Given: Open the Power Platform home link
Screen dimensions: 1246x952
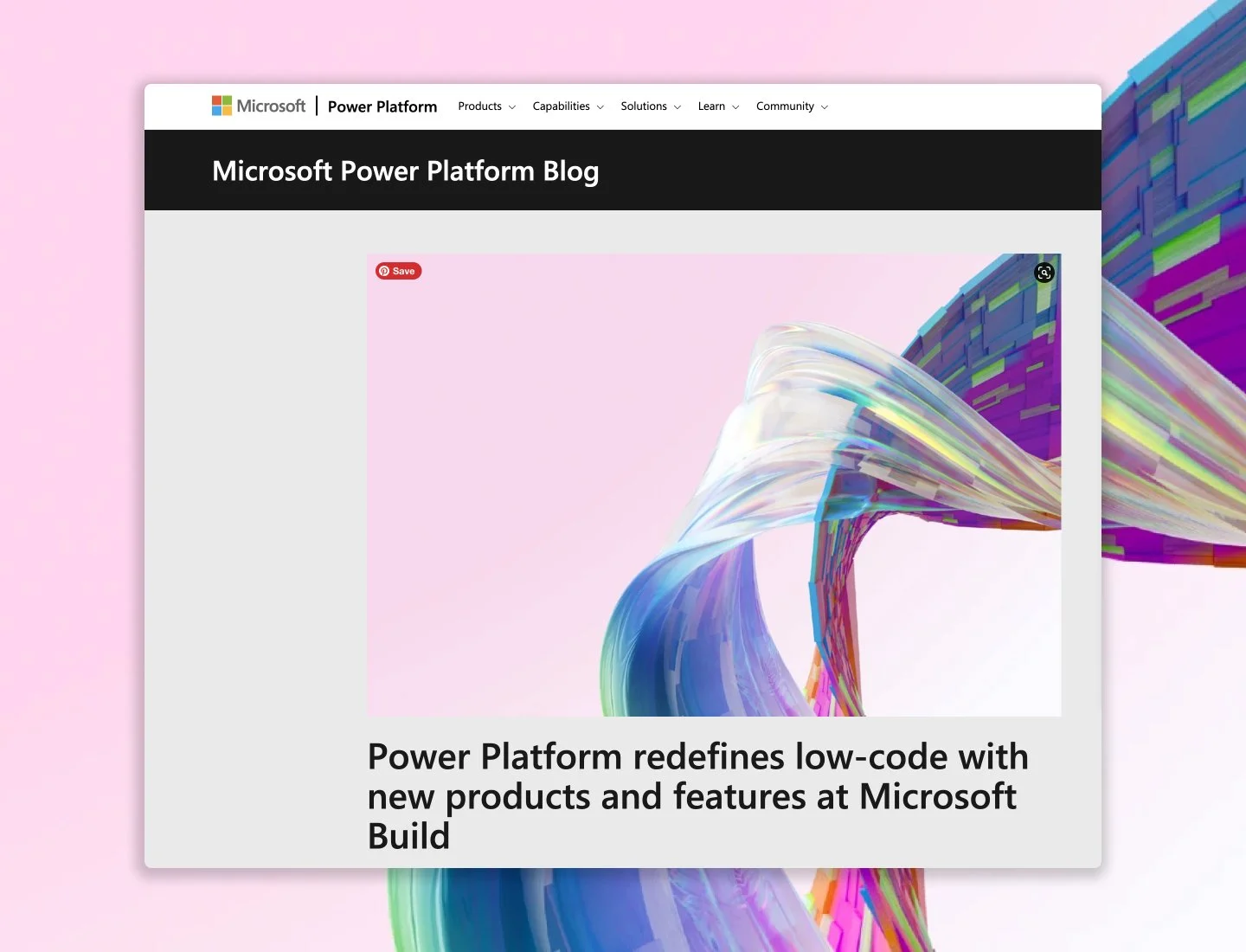Looking at the screenshot, I should (382, 106).
